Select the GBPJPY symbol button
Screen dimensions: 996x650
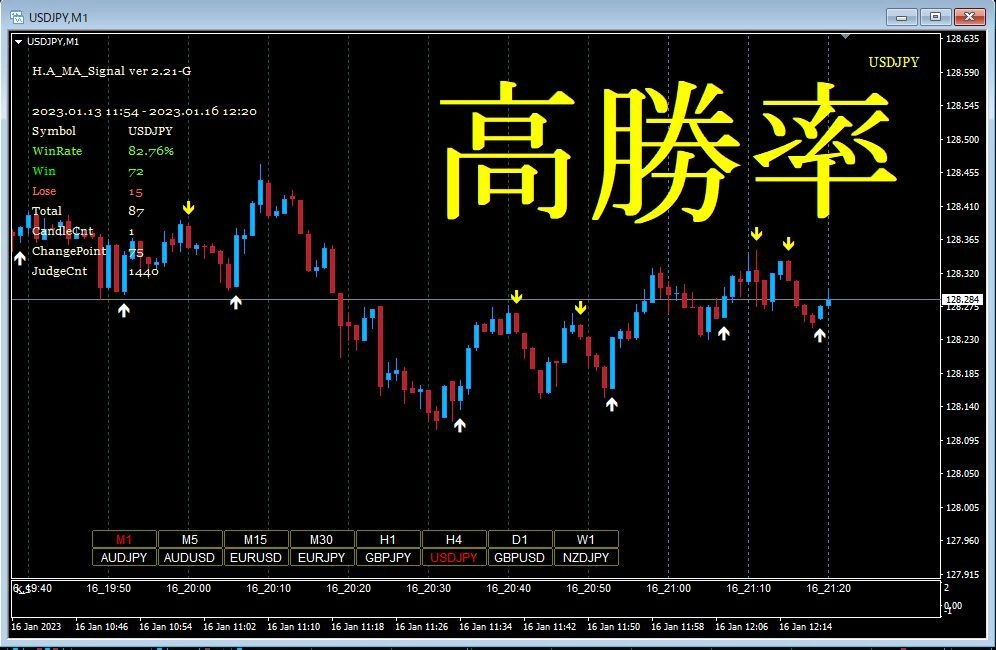tap(388, 558)
